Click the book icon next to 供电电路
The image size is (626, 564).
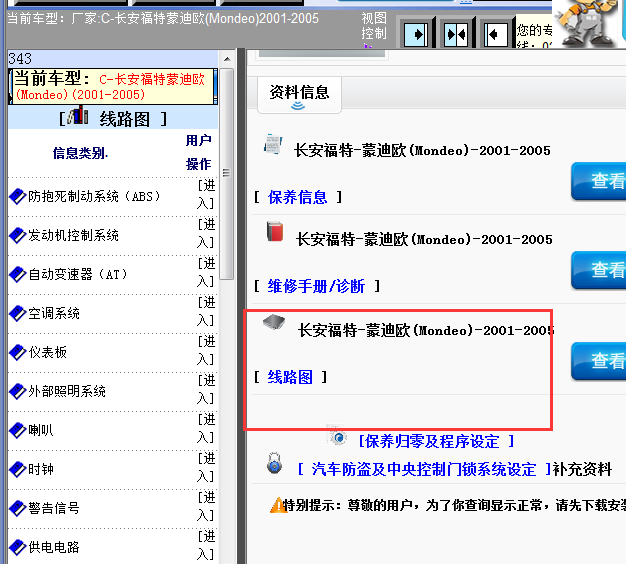click(18, 547)
